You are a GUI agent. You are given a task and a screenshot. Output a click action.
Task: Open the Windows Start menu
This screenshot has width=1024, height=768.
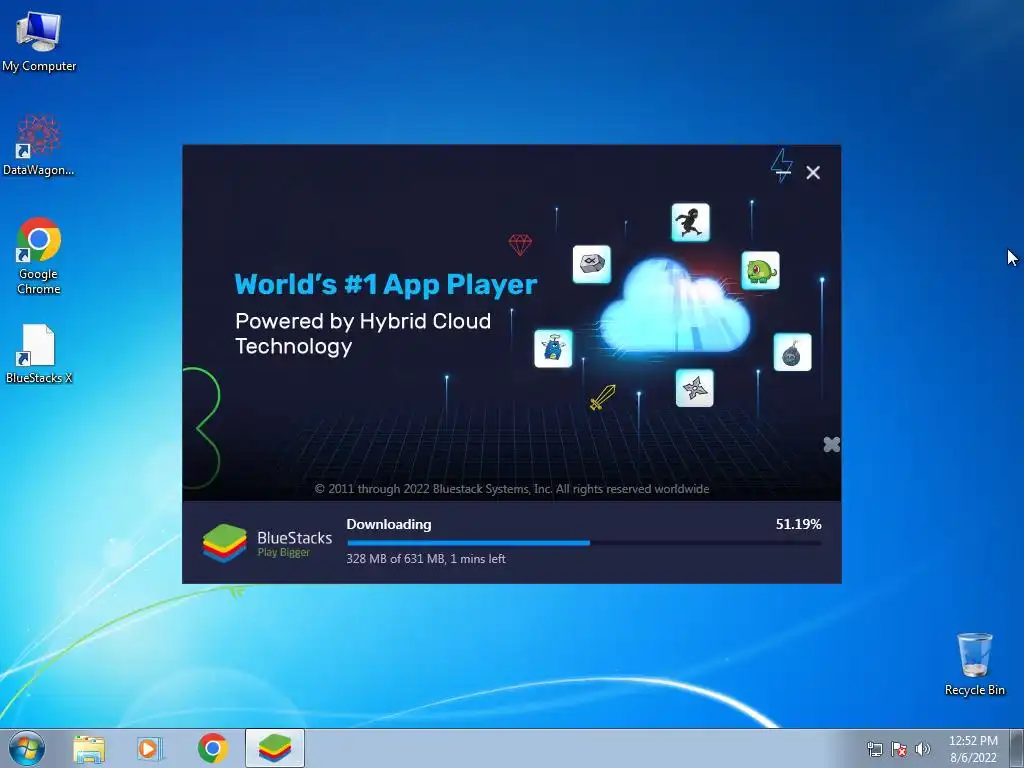point(27,748)
